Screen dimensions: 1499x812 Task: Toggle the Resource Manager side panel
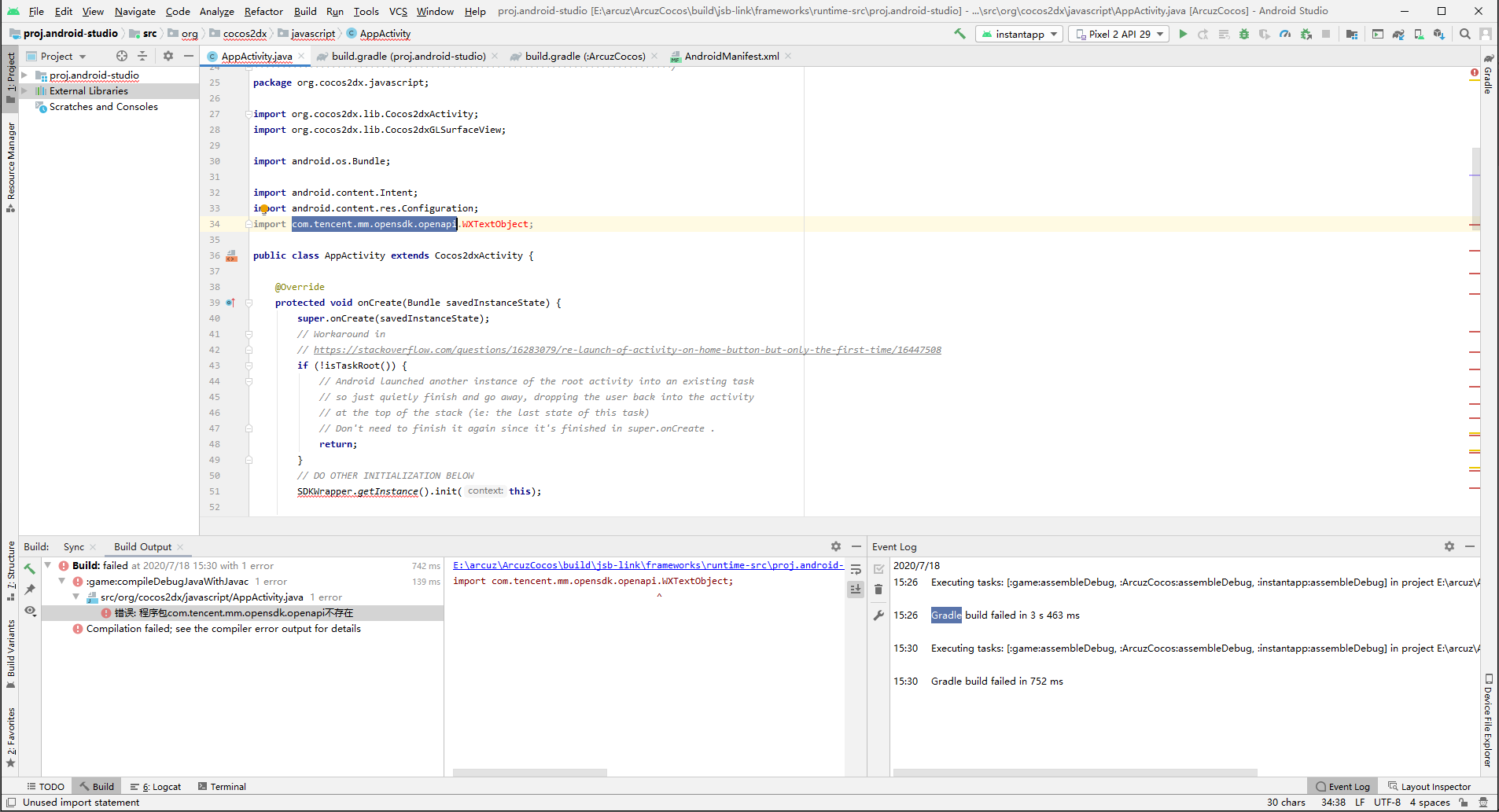coord(10,167)
